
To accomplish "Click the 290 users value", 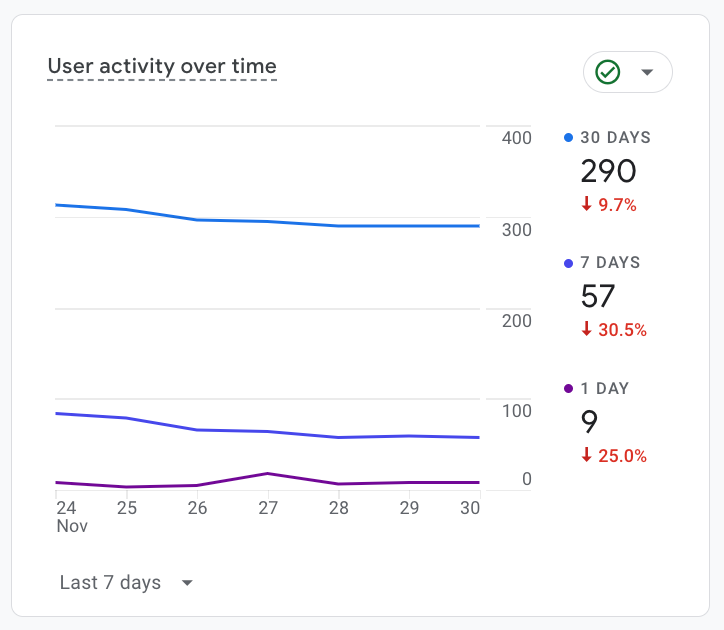I will [608, 171].
